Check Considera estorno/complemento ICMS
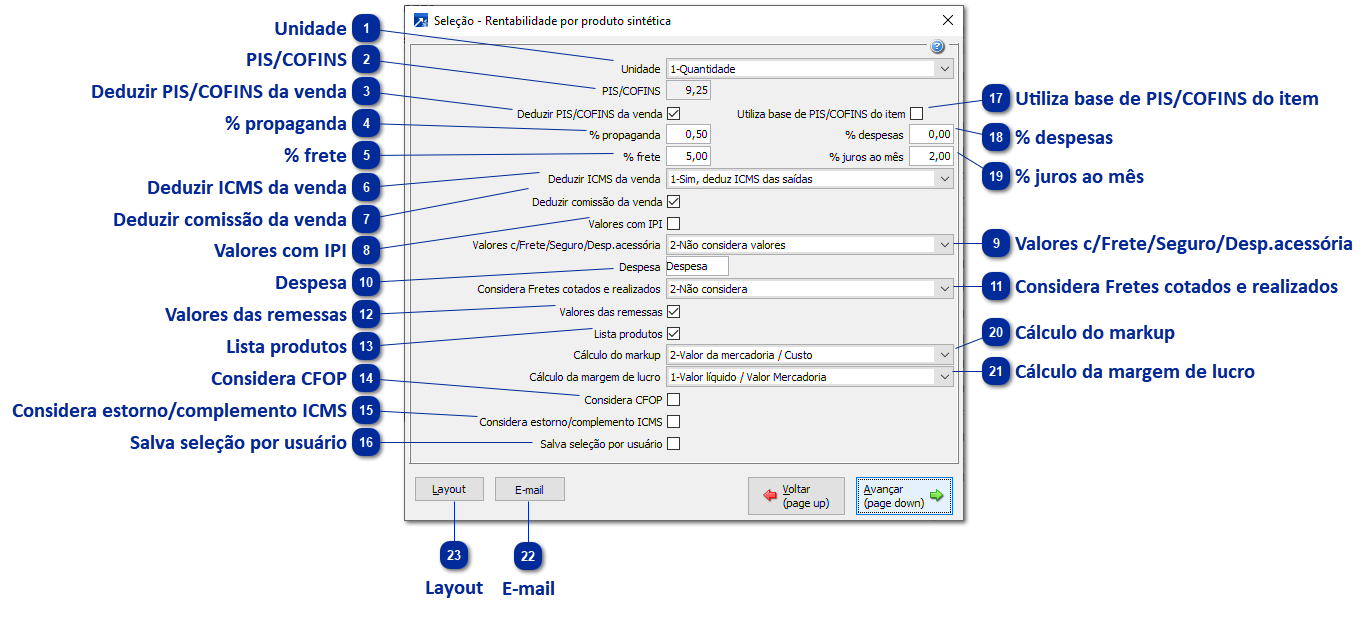The width and height of the screenshot is (1369, 617). [x=673, y=422]
